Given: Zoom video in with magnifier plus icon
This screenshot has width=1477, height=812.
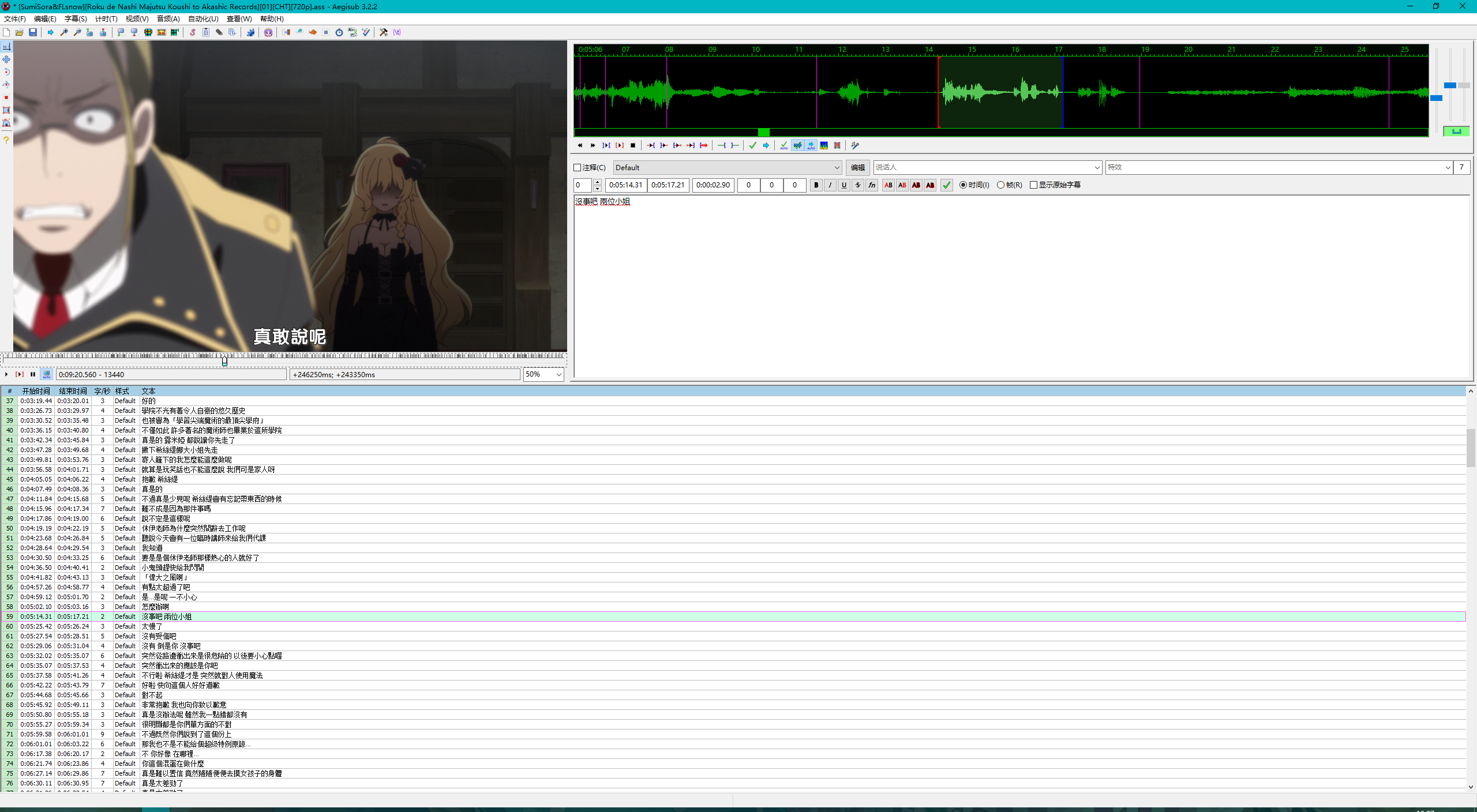Looking at the screenshot, I should (64, 32).
